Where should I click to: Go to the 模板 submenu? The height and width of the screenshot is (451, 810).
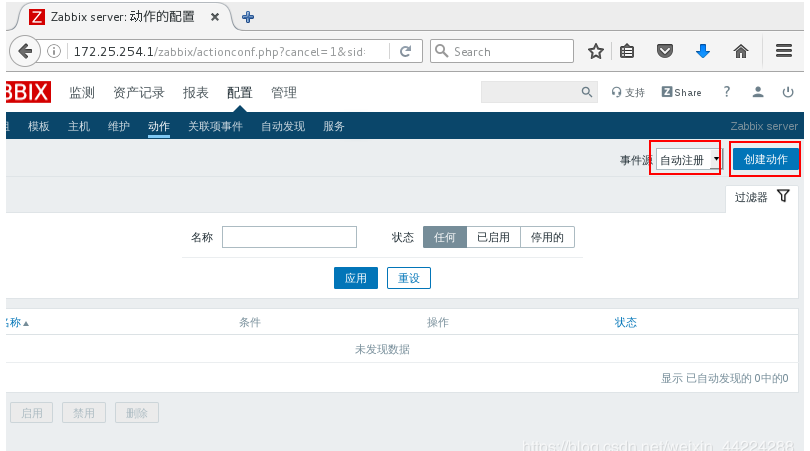coord(39,126)
